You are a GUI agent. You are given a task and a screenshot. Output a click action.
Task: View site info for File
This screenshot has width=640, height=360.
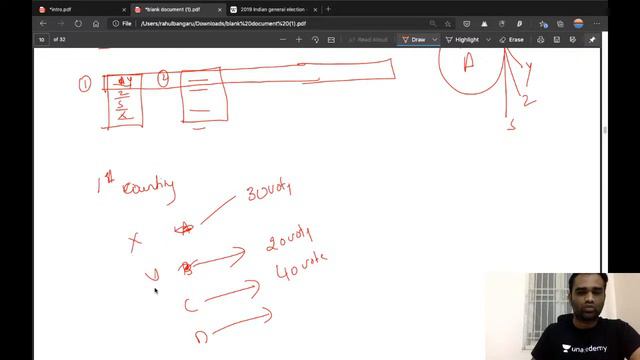tap(122, 24)
